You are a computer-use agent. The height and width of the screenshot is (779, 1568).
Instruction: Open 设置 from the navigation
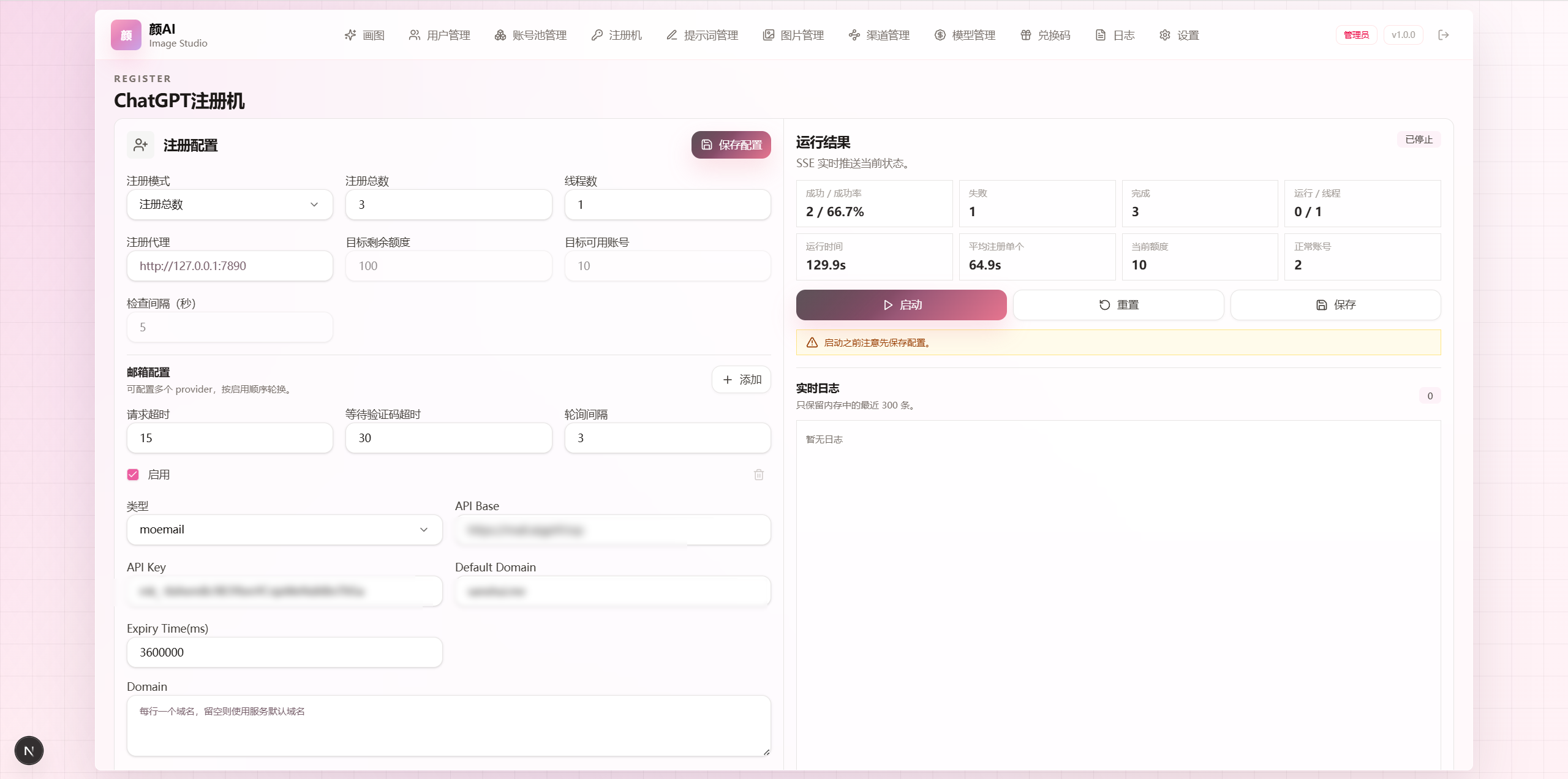(1180, 35)
